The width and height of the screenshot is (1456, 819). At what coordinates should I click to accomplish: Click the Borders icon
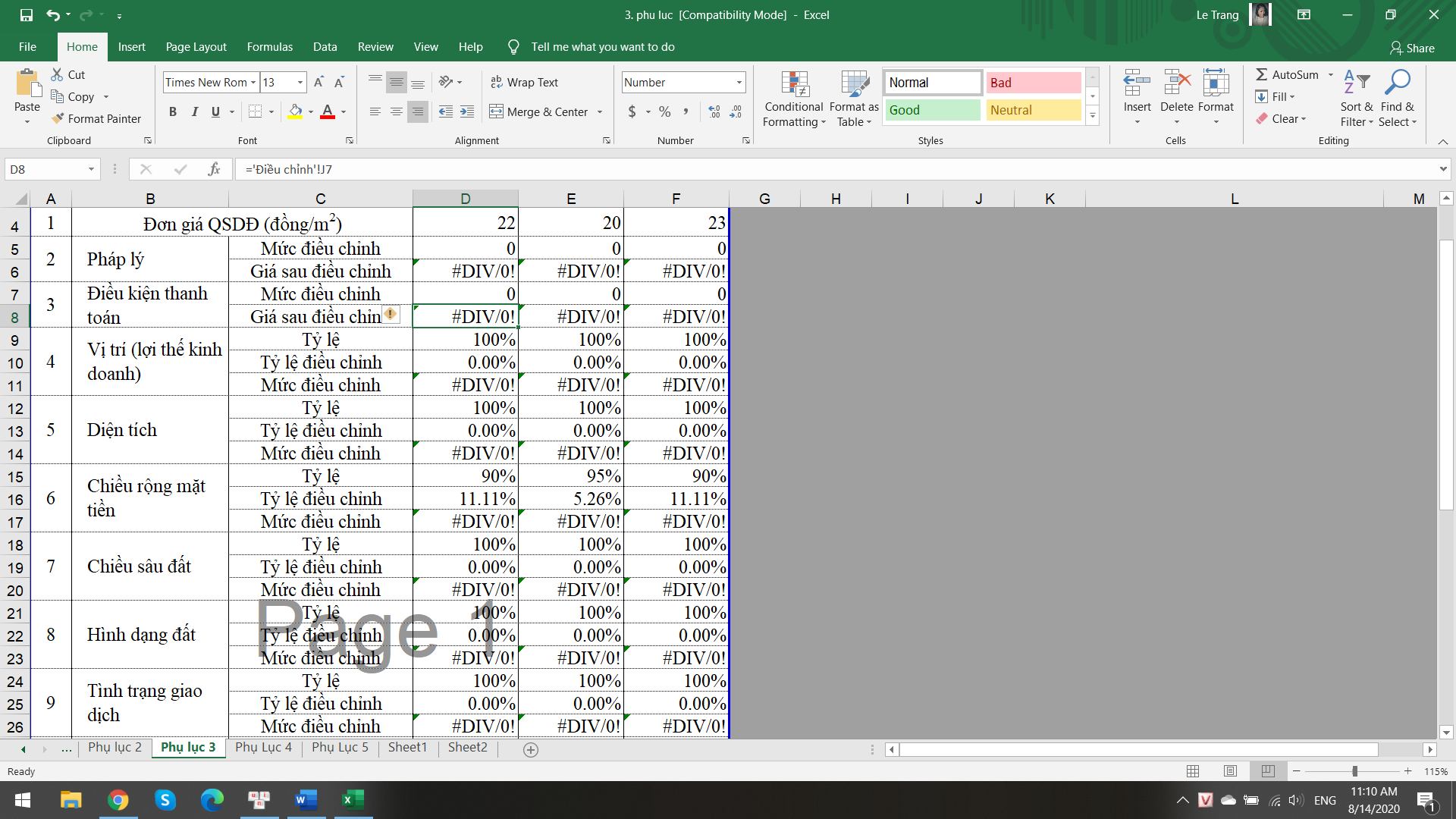tap(256, 111)
